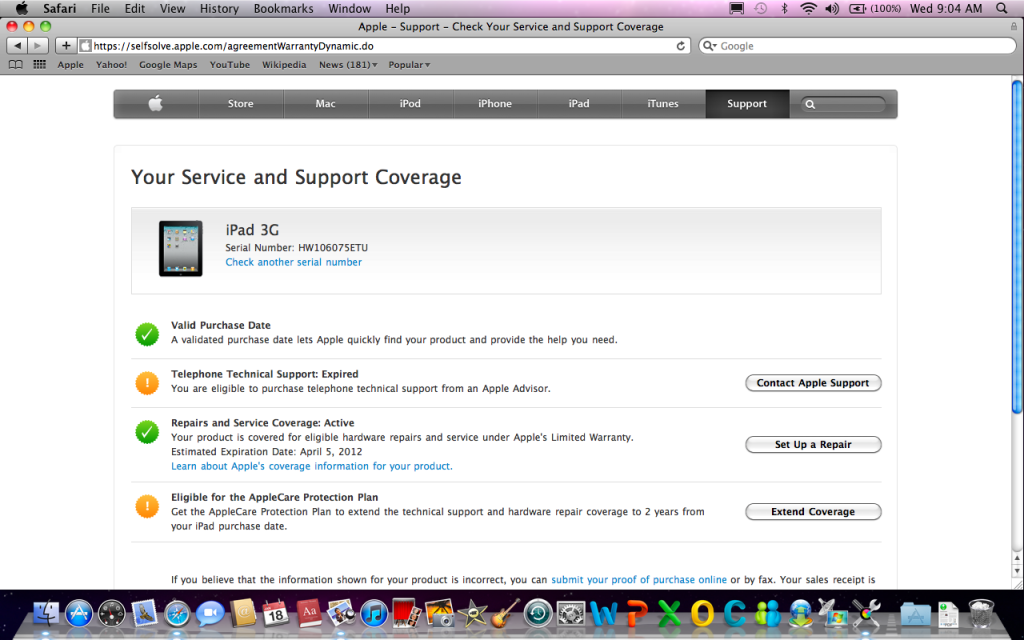Viewport: 1024px width, 640px height.
Task: Open iCal calendar in the Dock
Action: pos(276,614)
